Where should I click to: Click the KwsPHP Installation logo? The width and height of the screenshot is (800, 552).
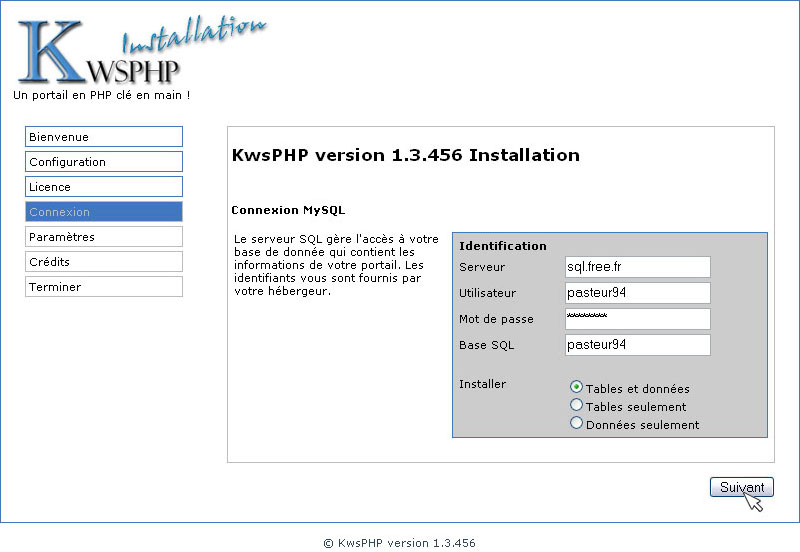(142, 50)
